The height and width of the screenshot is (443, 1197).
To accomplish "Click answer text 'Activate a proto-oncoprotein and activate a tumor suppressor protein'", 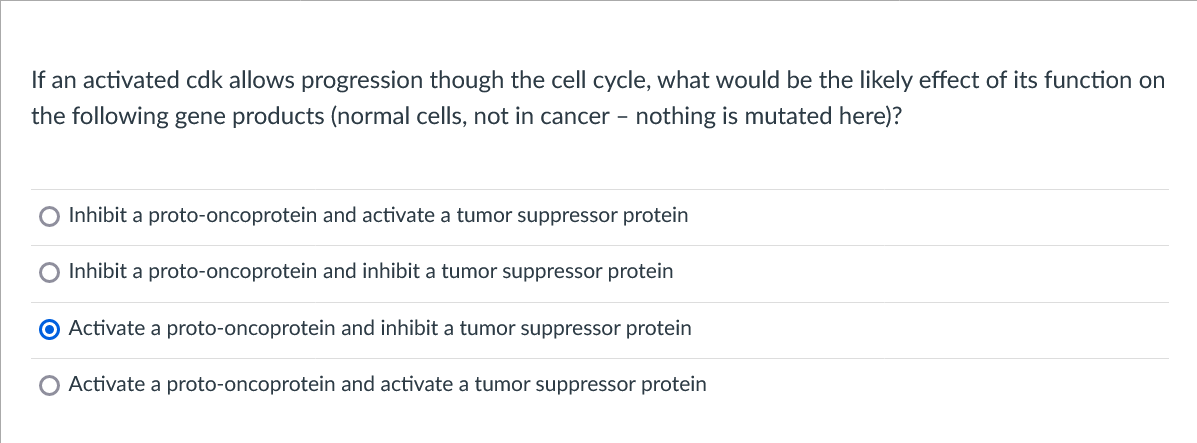I will 387,385.
